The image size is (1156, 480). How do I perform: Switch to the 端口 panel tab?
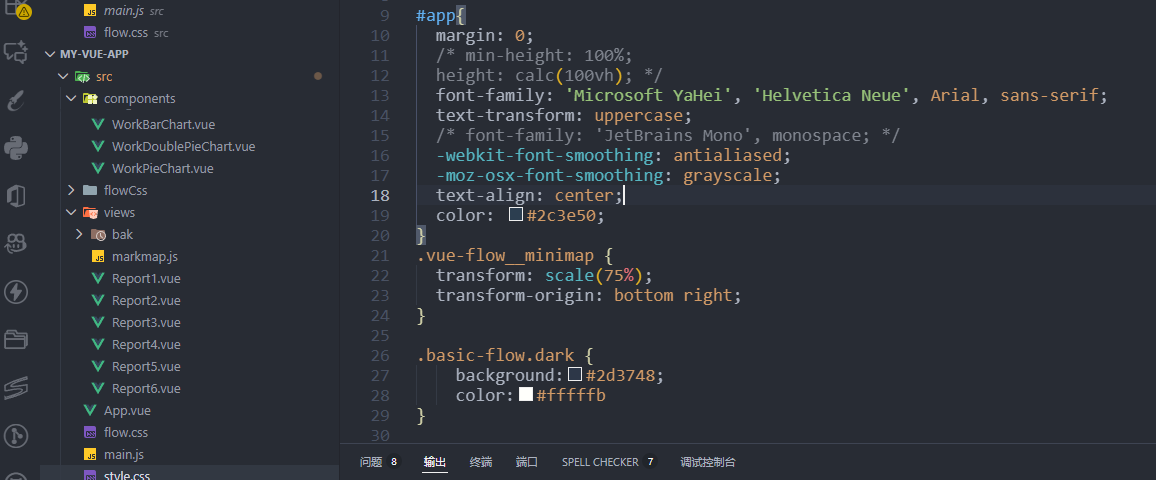coord(526,462)
